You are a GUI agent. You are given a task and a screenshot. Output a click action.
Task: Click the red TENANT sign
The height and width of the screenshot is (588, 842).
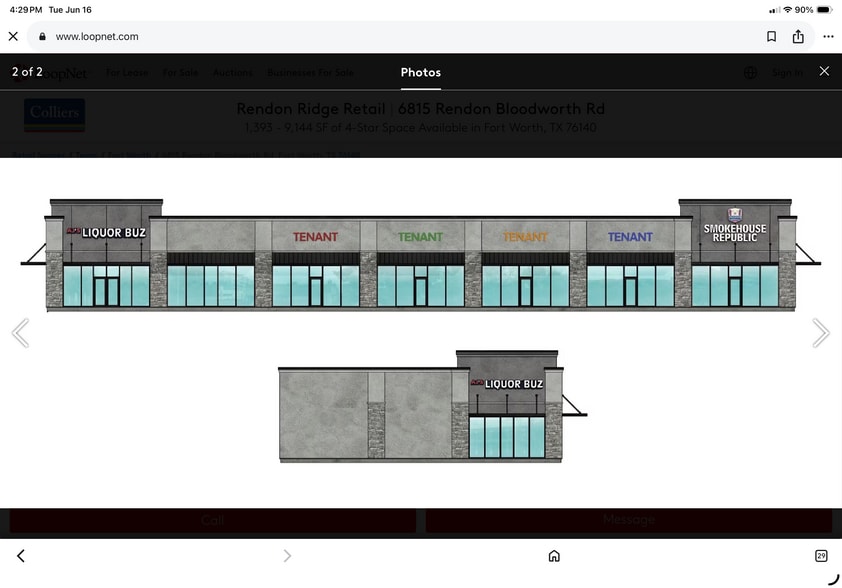click(315, 237)
